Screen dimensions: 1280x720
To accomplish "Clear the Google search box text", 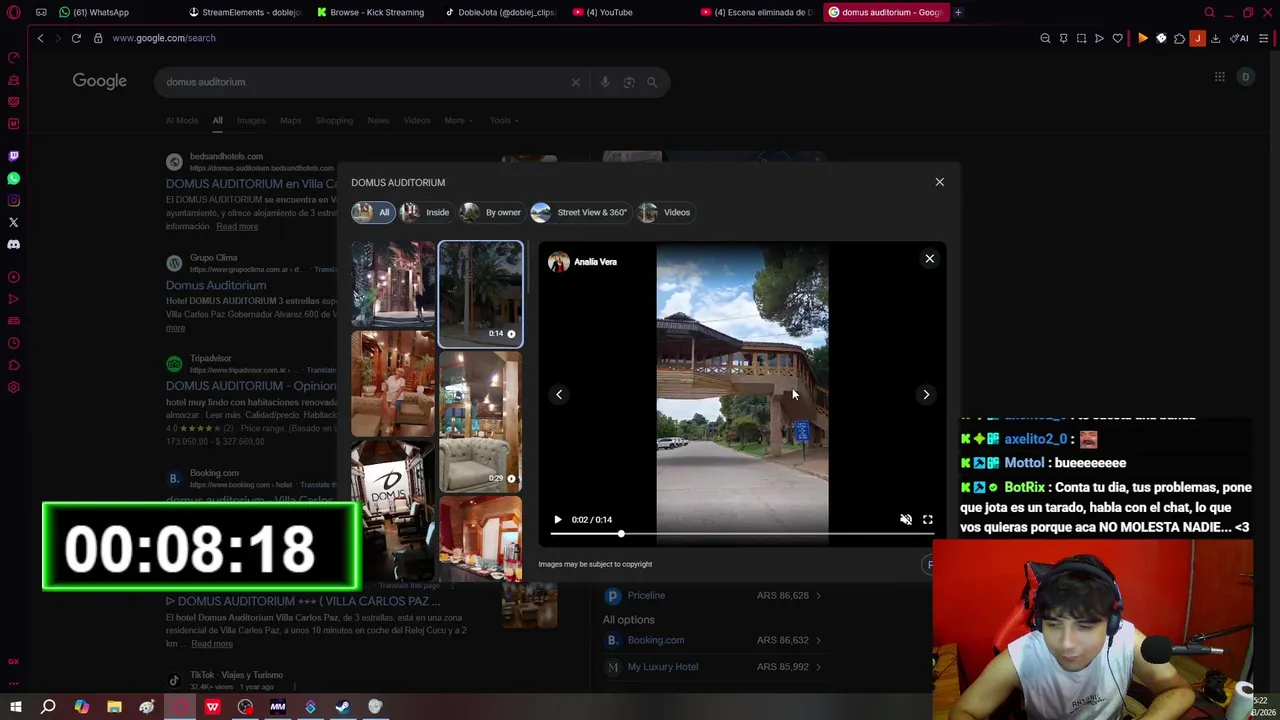I will point(575,82).
